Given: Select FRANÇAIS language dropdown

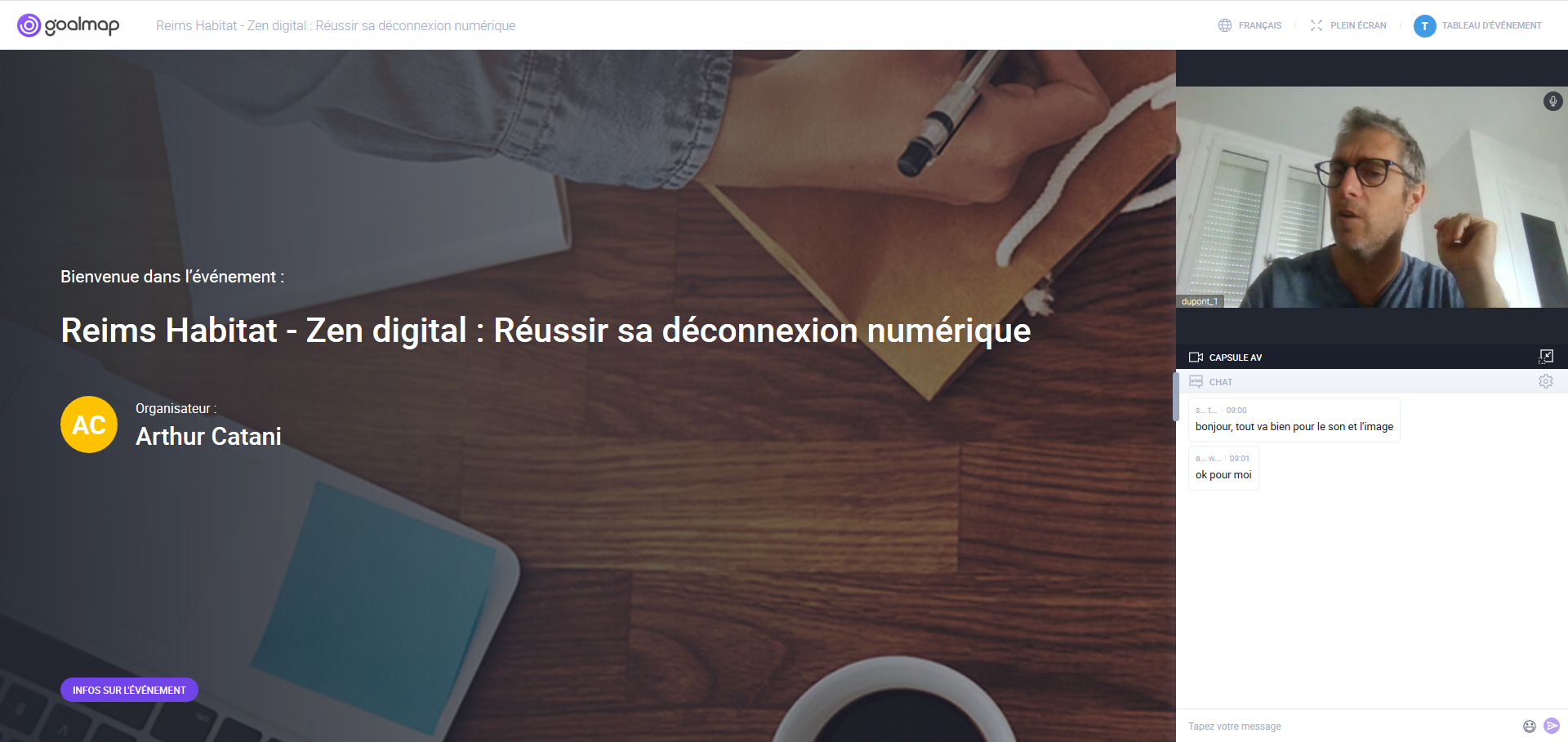Looking at the screenshot, I should (1259, 26).
